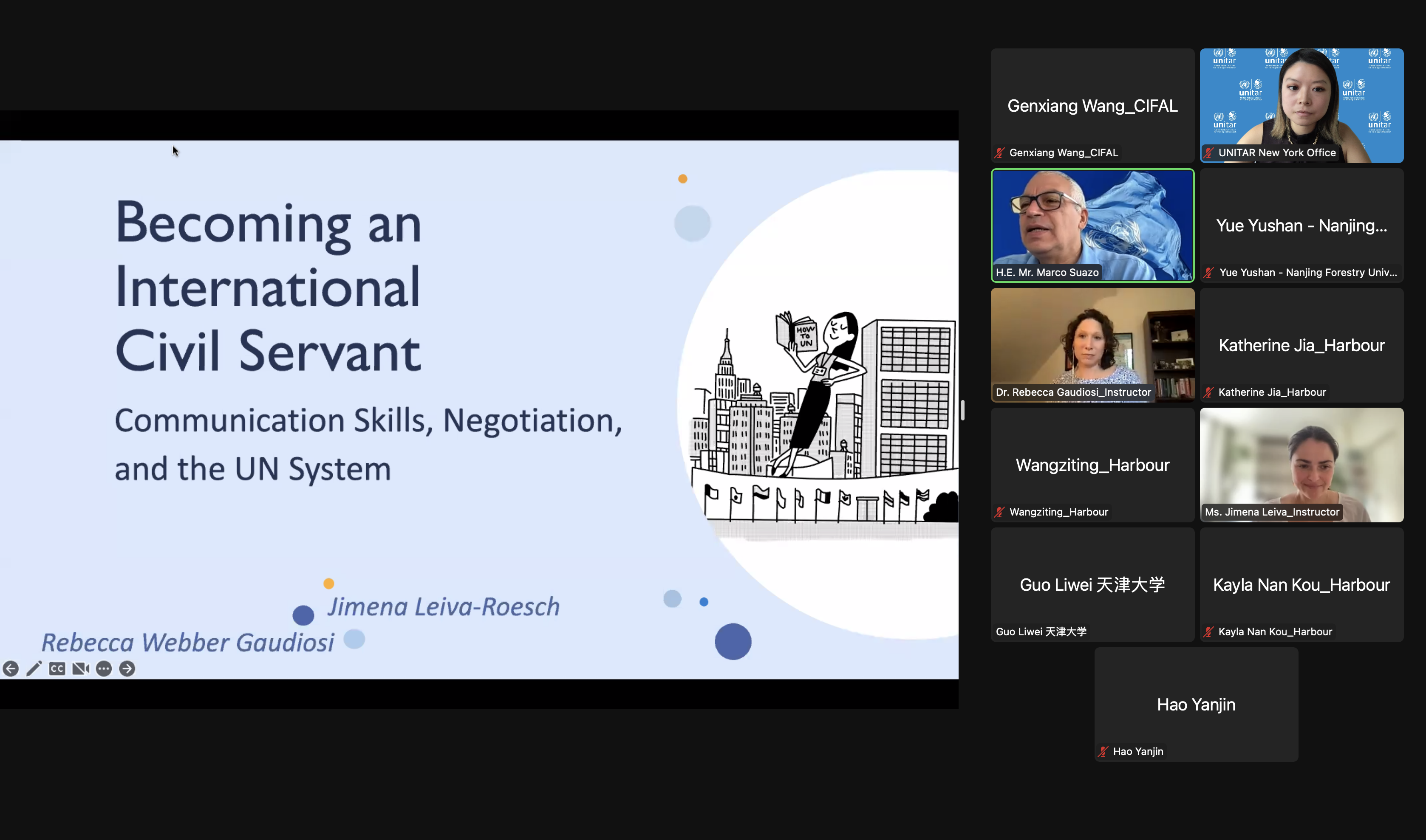Select the pen annotation tool icon
1426x840 pixels.
pos(34,668)
